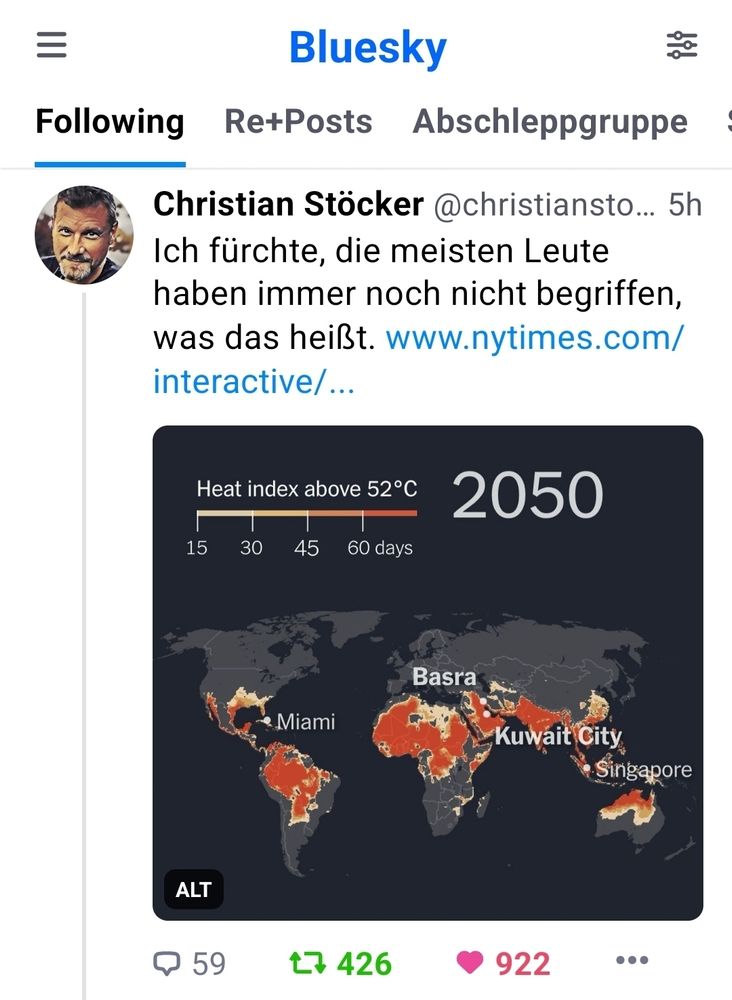Open the hamburger navigation menu

pyautogui.click(x=52, y=45)
